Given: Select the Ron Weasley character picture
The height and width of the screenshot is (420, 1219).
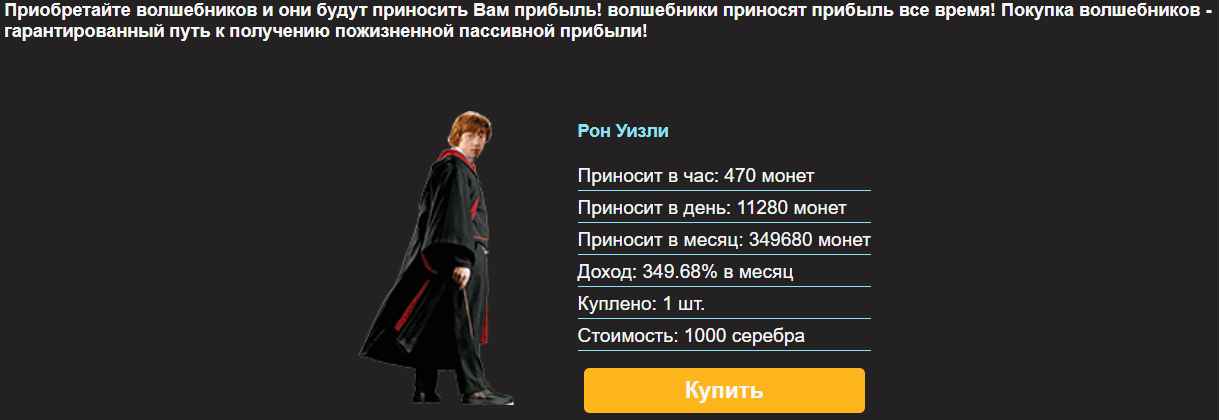Looking at the screenshot, I should (x=437, y=257).
